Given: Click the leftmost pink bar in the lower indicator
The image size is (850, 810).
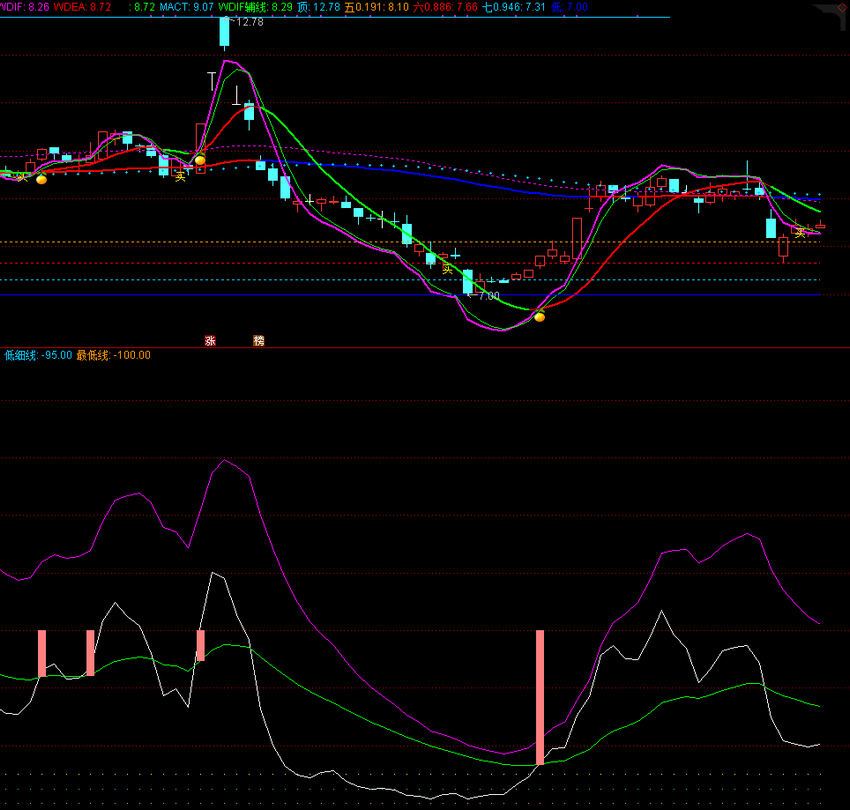Looking at the screenshot, I should (x=42, y=653).
